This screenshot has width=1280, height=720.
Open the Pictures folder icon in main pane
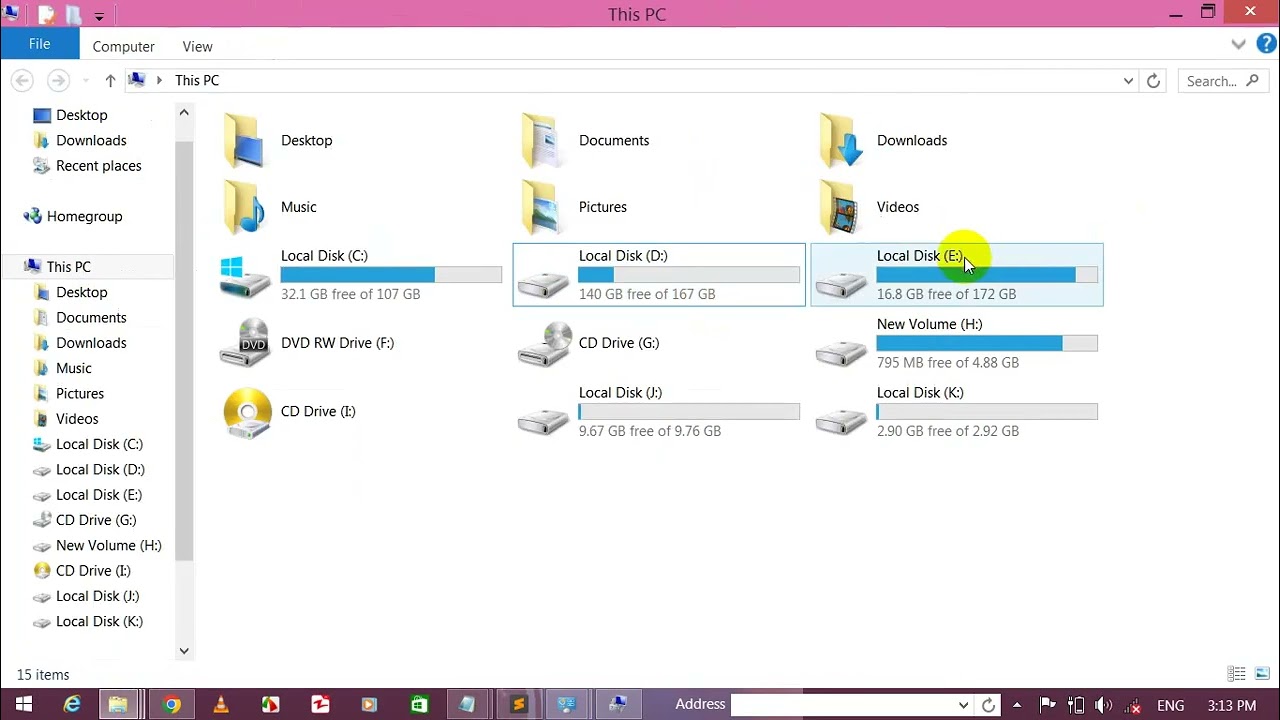coord(541,207)
